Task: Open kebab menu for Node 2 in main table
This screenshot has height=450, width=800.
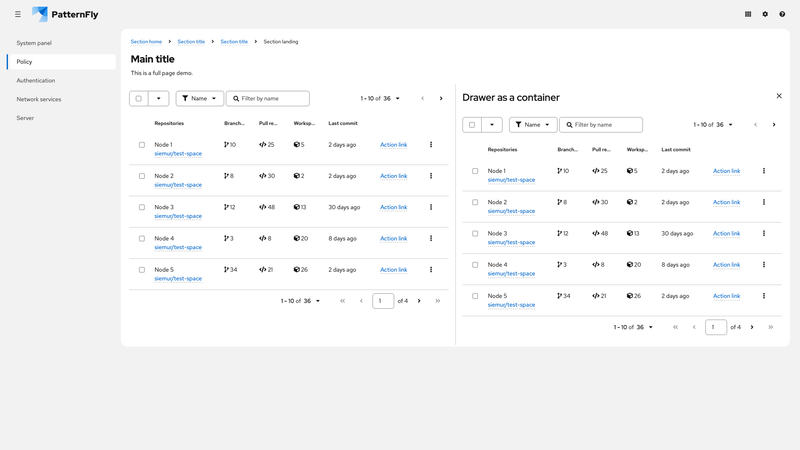Action: click(431, 176)
